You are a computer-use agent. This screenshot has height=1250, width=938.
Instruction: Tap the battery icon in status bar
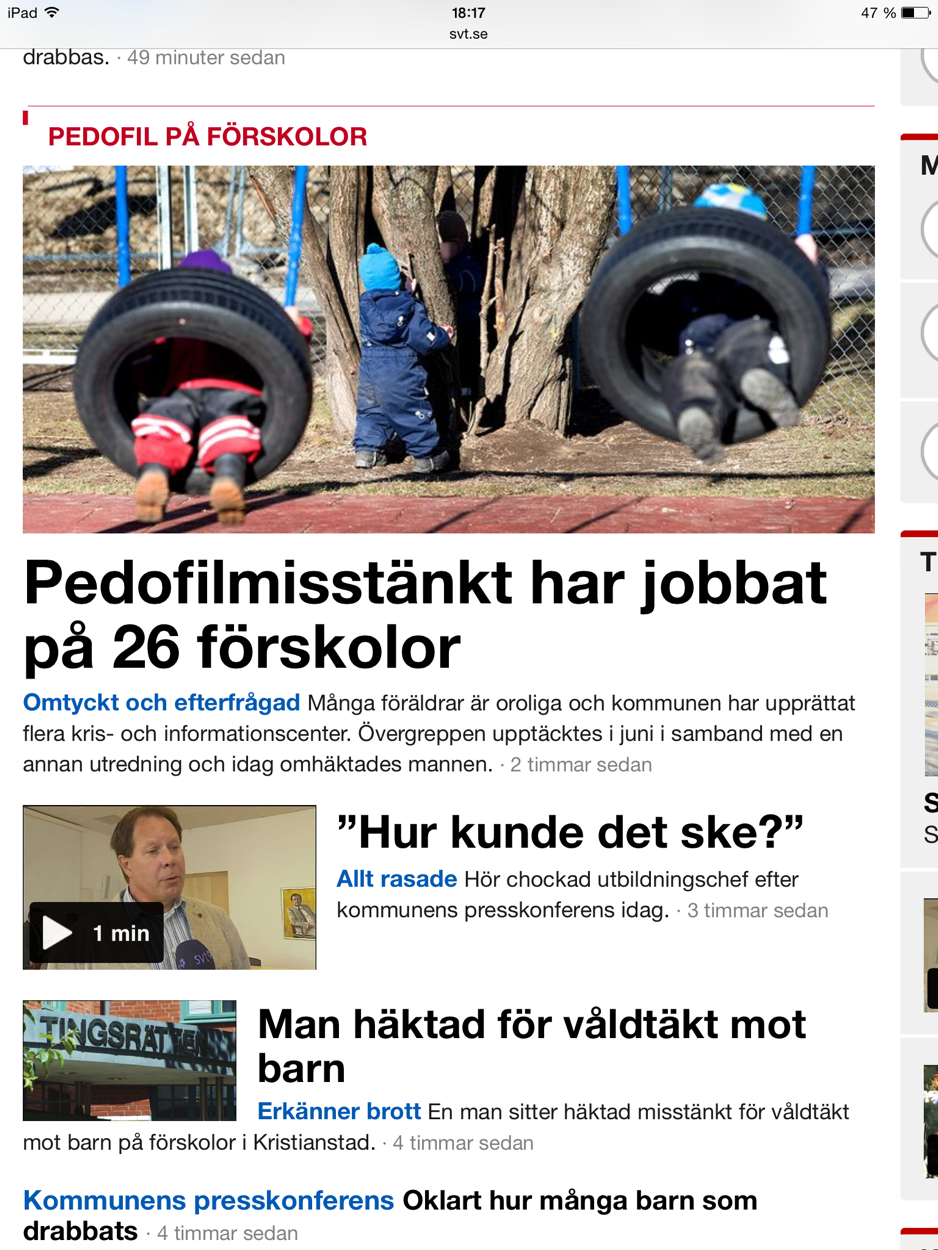[915, 13]
